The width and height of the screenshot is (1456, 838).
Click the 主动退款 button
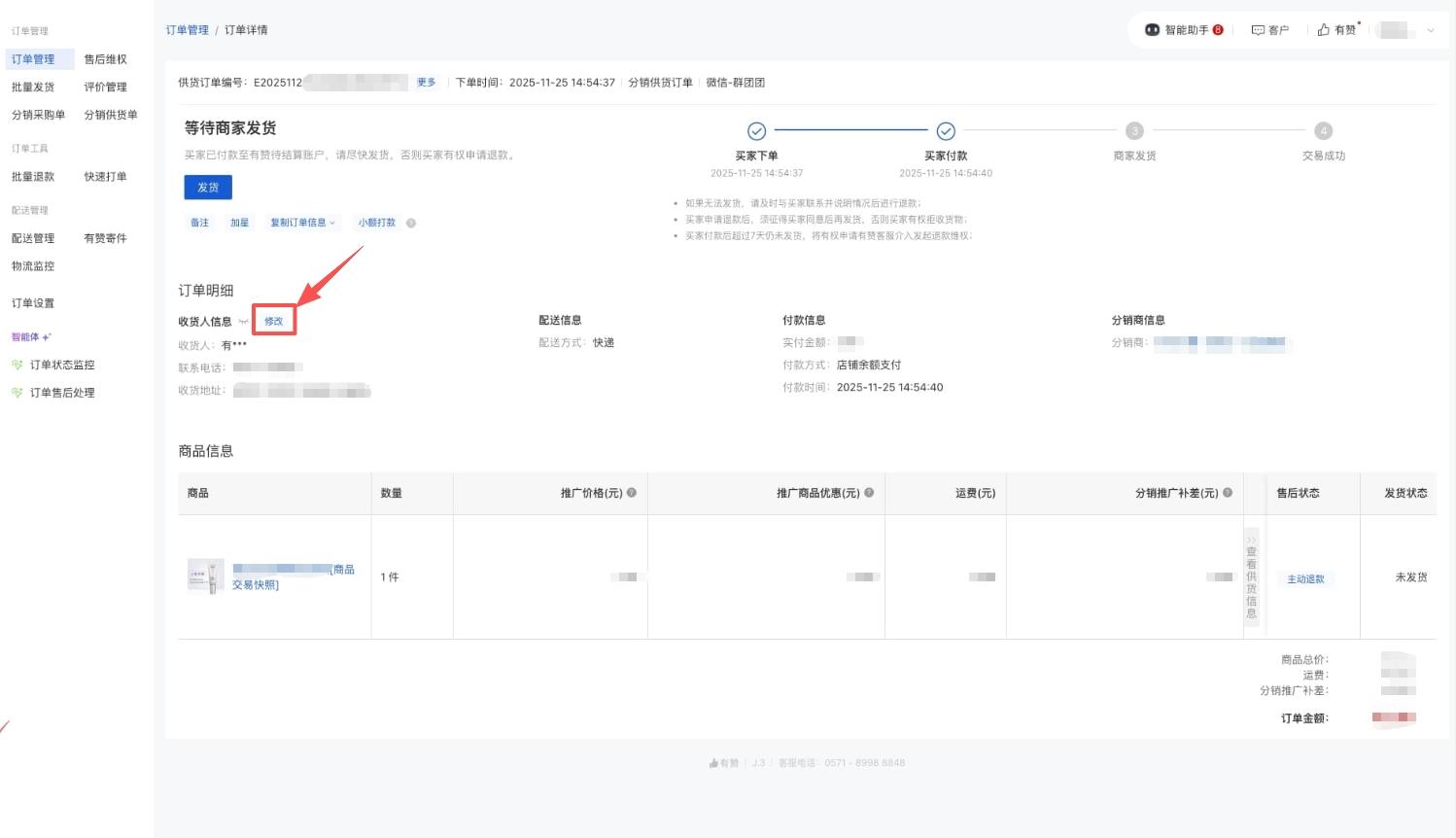pyautogui.click(x=1305, y=579)
